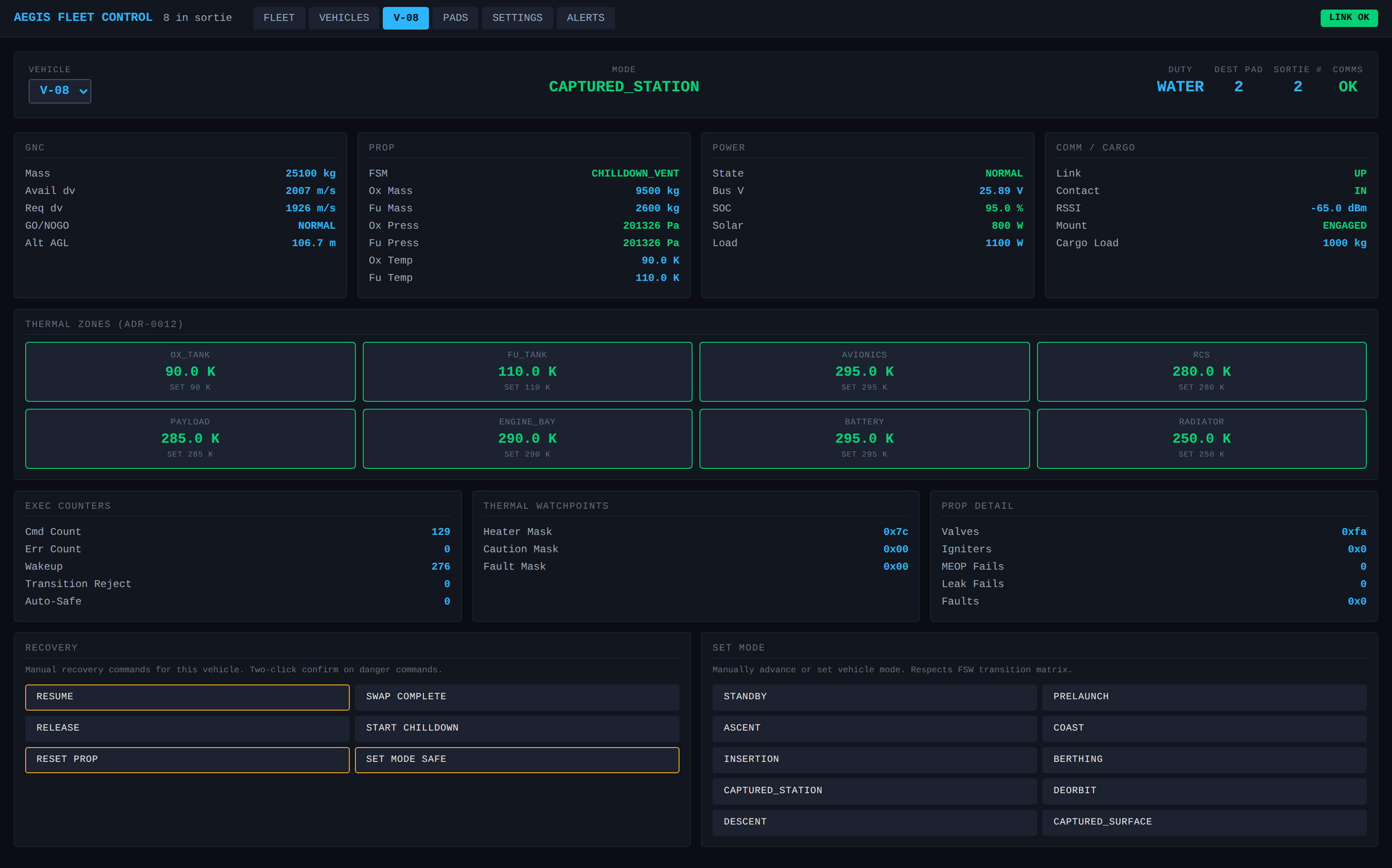Click the CHILLDOWN_VENT FSM value
This screenshot has height=868, width=1392.
coord(635,174)
